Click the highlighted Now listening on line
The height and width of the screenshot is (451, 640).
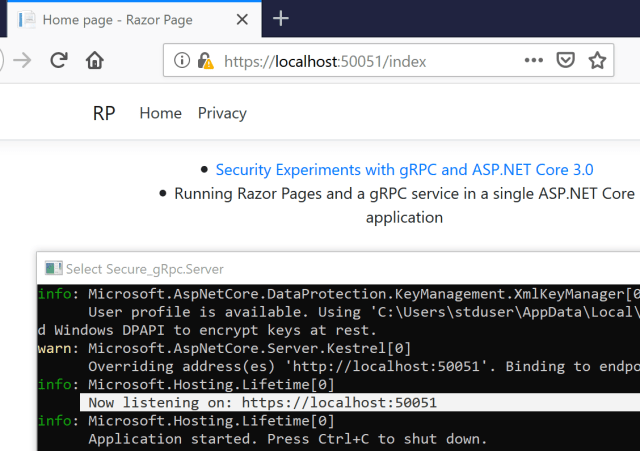(262, 402)
